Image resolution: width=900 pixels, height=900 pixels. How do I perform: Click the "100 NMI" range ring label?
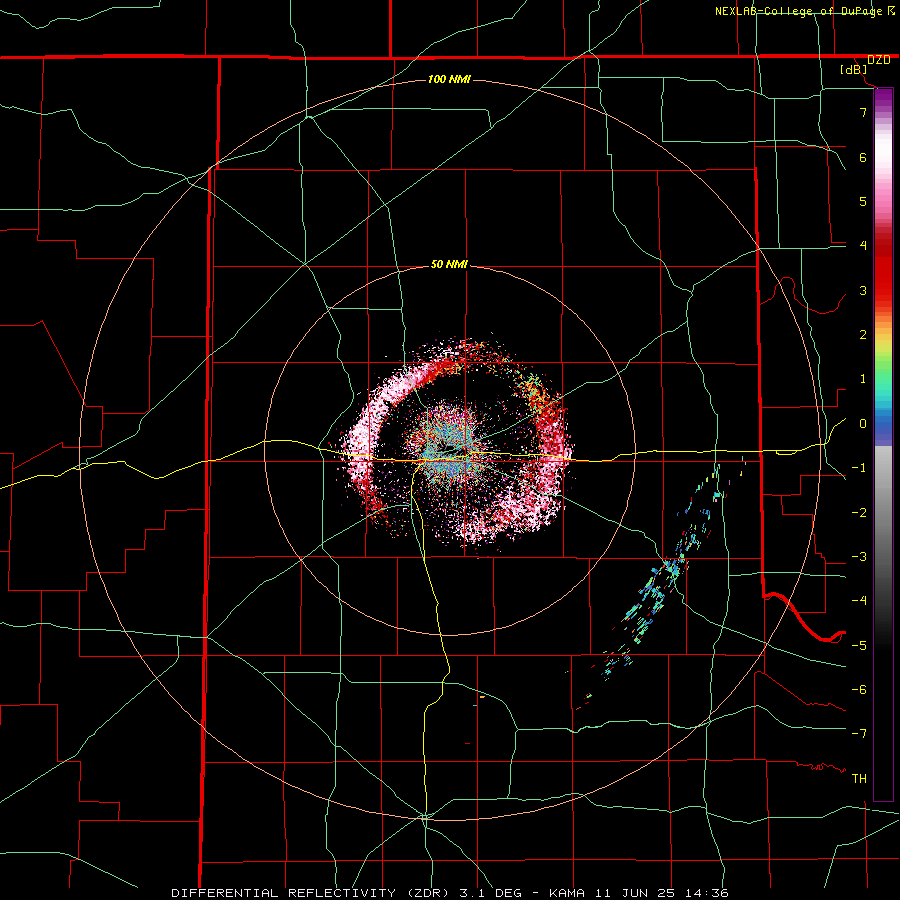[449, 79]
